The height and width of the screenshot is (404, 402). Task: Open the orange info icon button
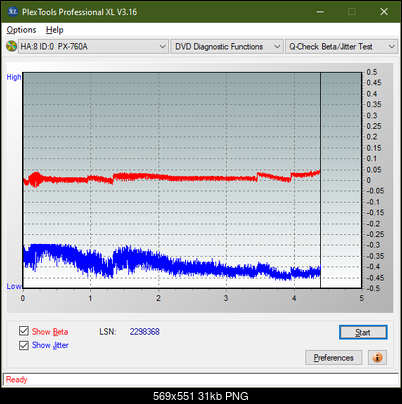coord(377,358)
